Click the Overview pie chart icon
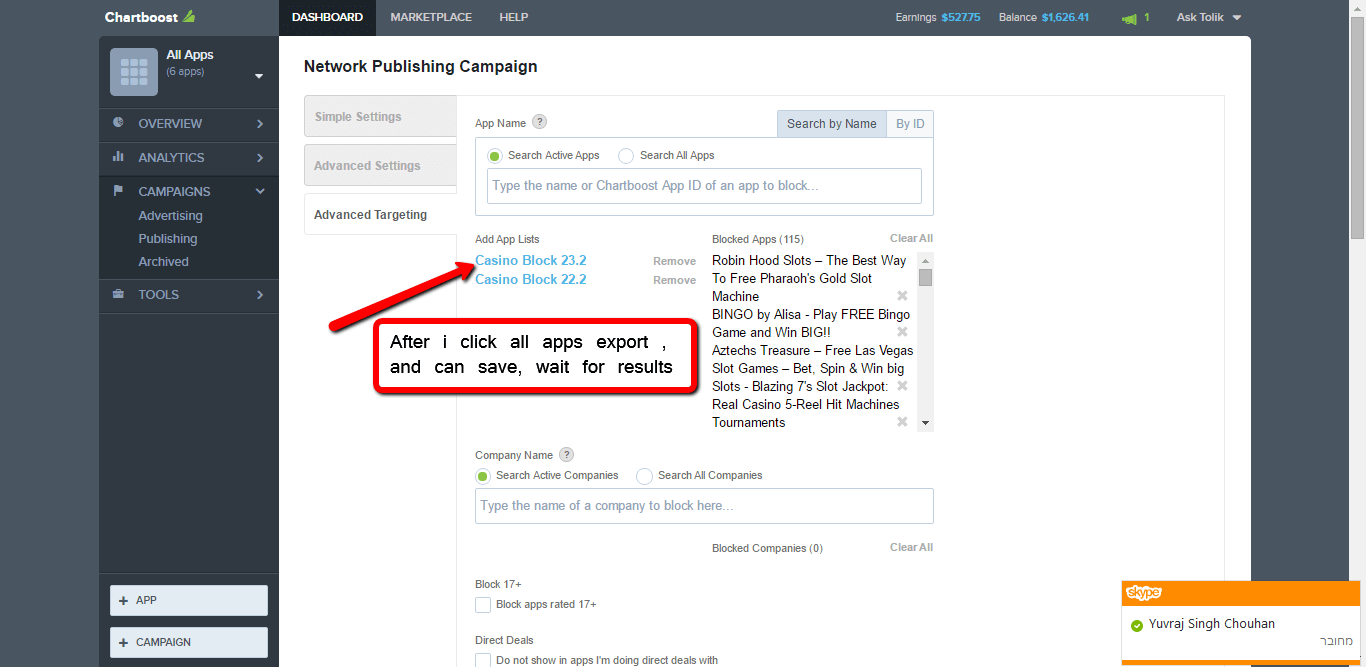Screen dimensions: 1366x667 (118, 123)
